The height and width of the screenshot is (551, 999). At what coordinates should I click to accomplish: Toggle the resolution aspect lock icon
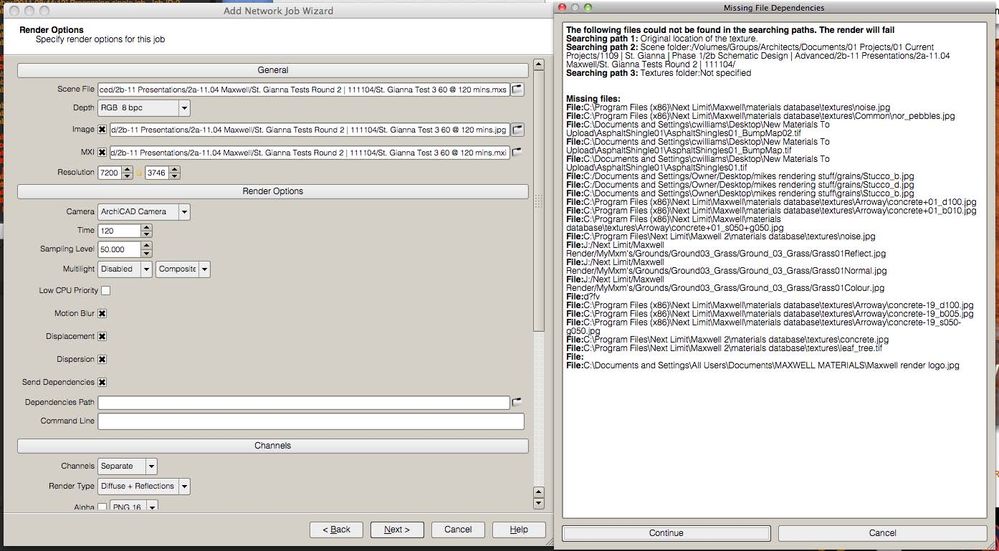pyautogui.click(x=139, y=173)
